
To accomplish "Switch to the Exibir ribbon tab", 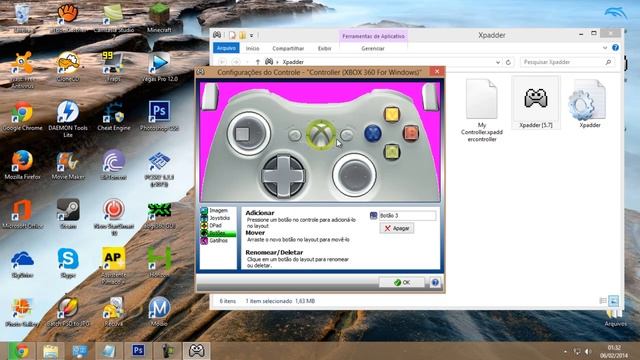I will (324, 48).
